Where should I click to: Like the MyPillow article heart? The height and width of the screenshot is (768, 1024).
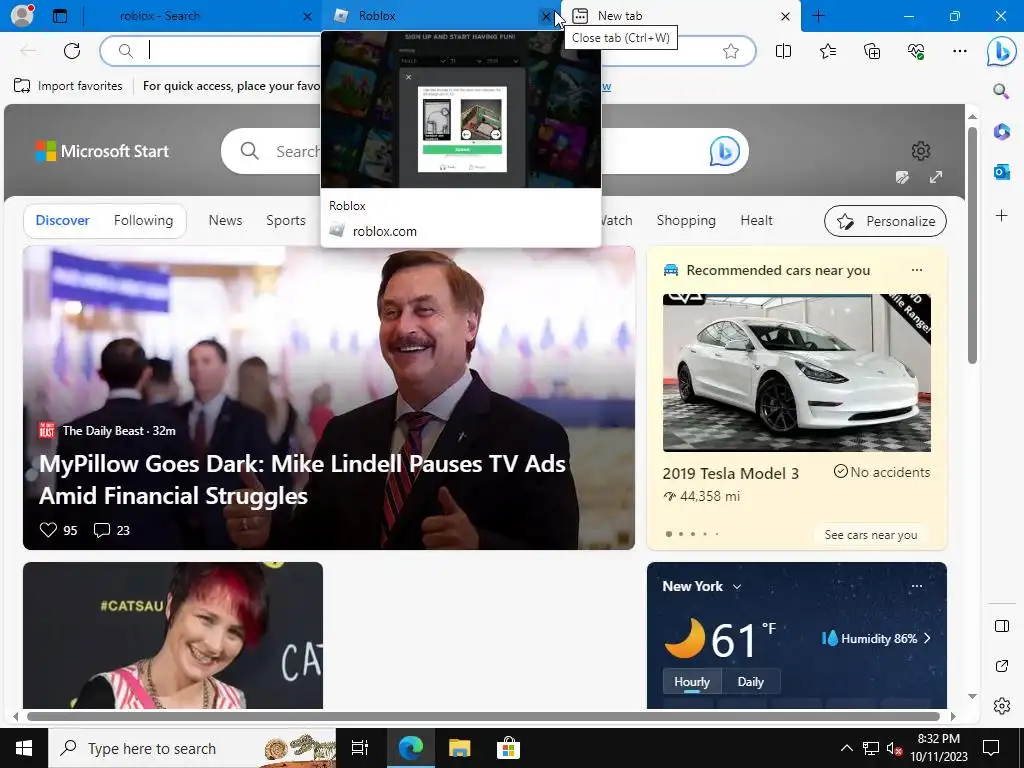tap(48, 530)
